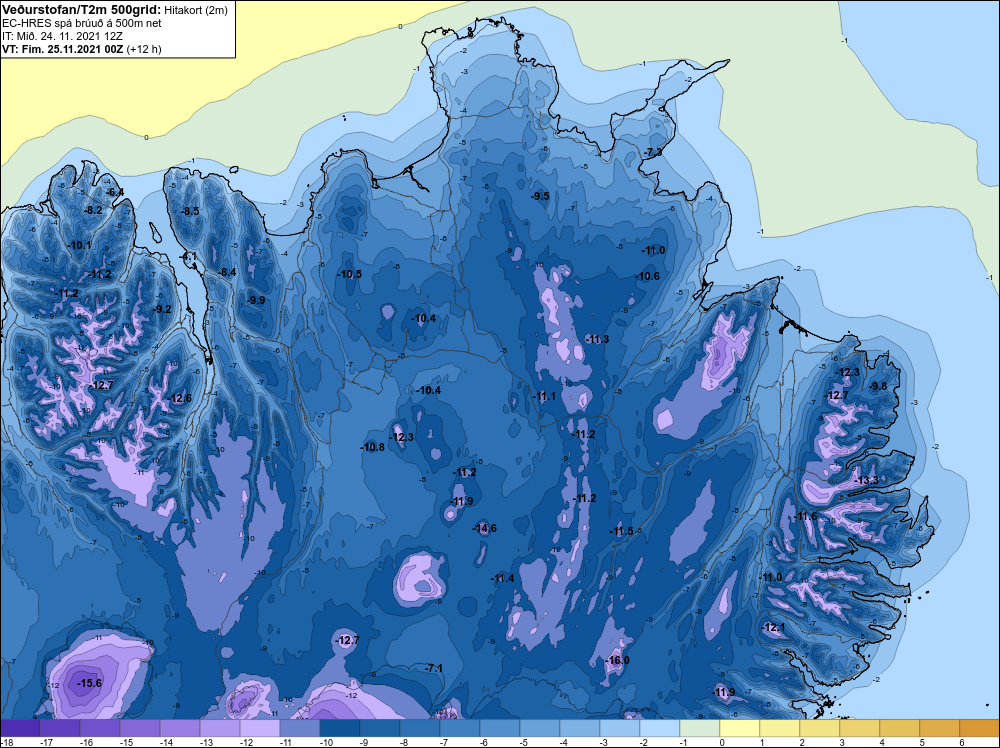Viewport: 1000px width, 748px height.
Task: Select the '-12.1' temperature label
Action: [x=774, y=627]
